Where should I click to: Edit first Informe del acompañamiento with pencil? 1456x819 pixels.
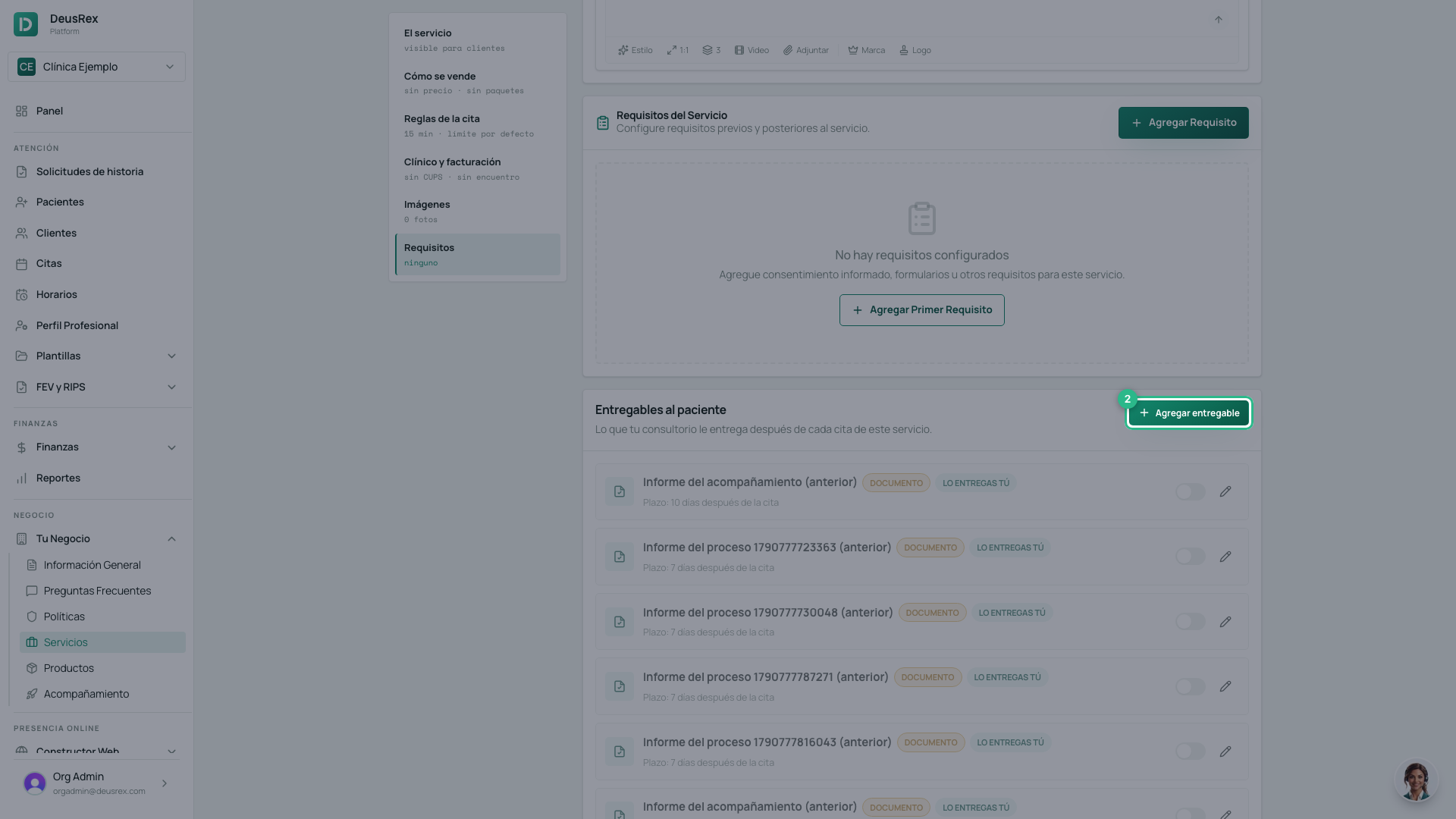coord(1225,491)
